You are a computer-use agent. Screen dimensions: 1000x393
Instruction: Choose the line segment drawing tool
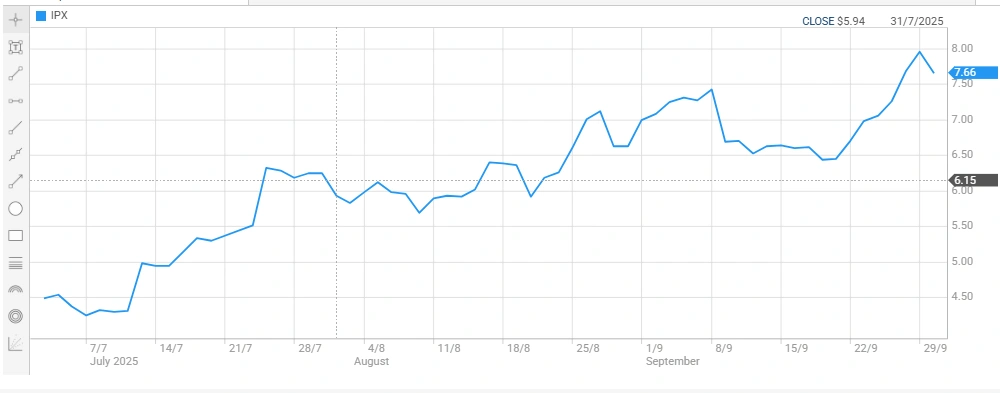coord(15,74)
